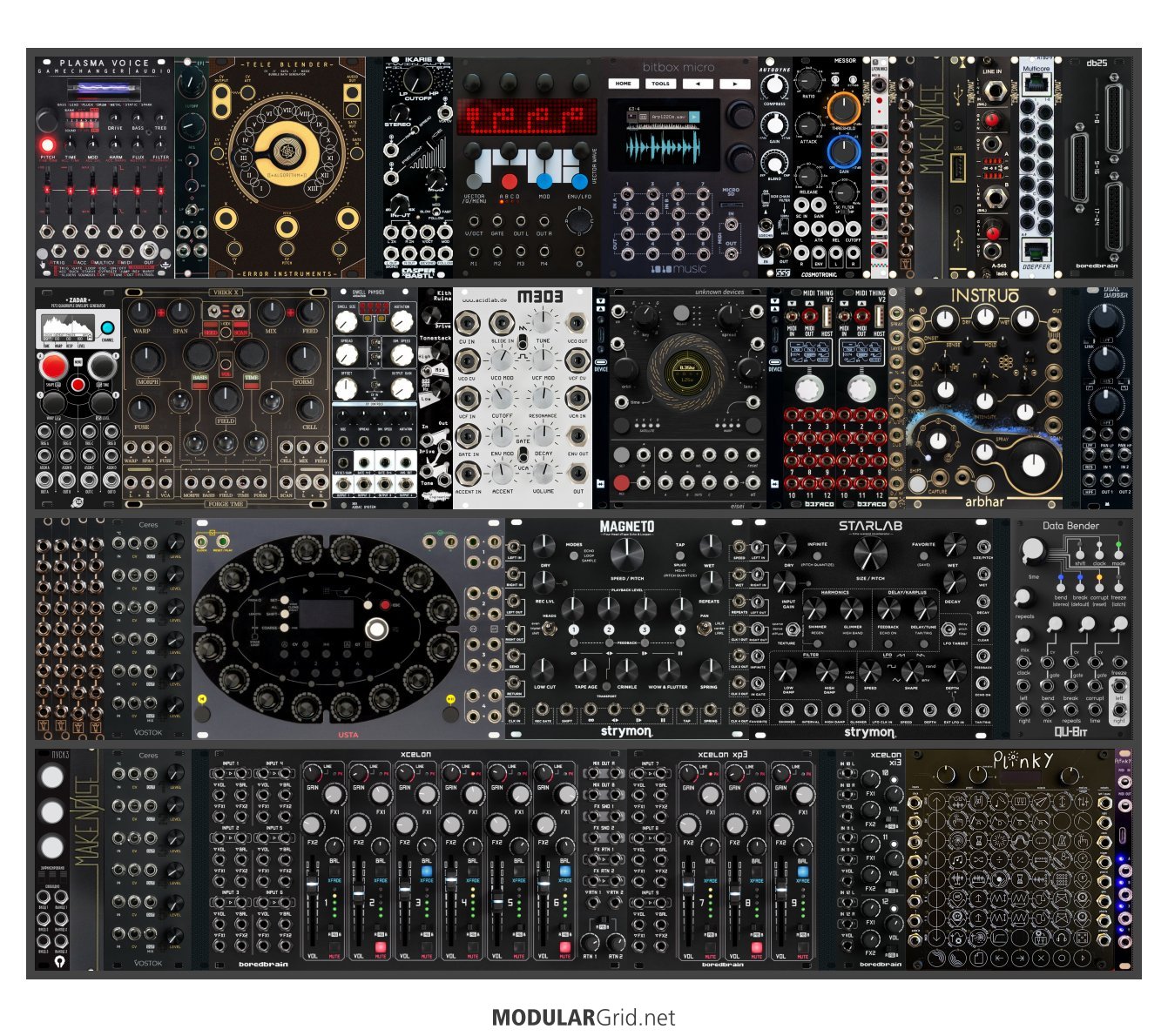Image resolution: width=1168 pixels, height=1036 pixels.
Task: Click the Messor RATIO knob
Action: 809,80
